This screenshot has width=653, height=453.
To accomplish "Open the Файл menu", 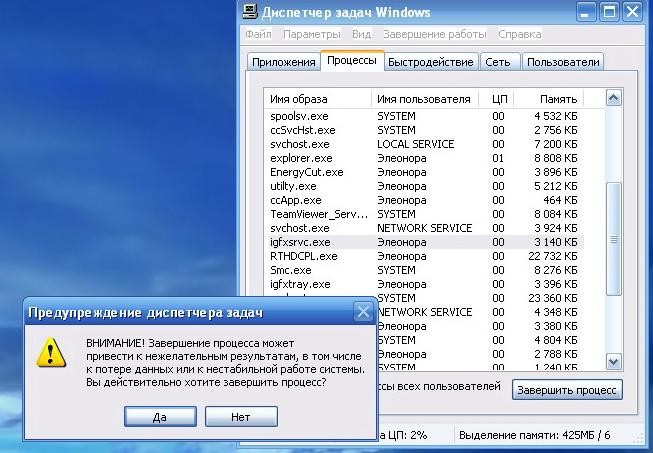I will (258, 34).
